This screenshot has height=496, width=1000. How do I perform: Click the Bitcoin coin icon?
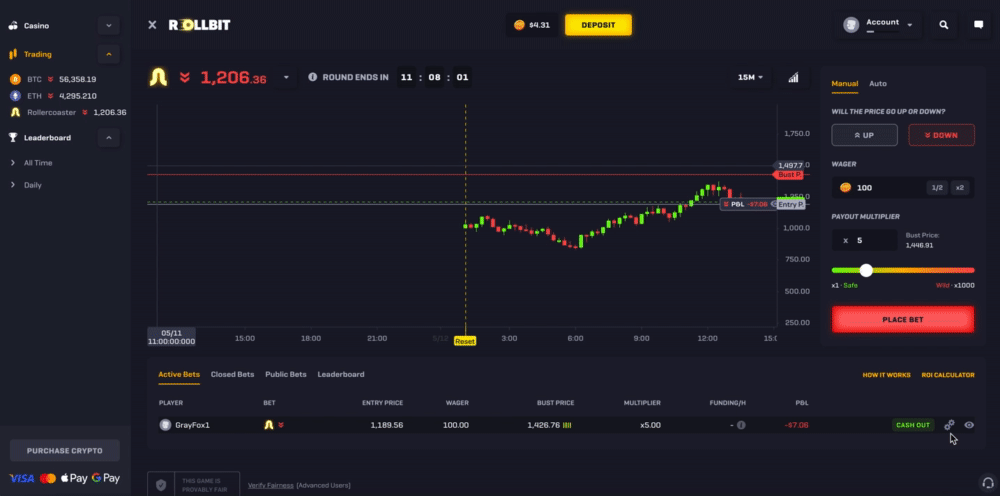pyautogui.click(x=15, y=79)
